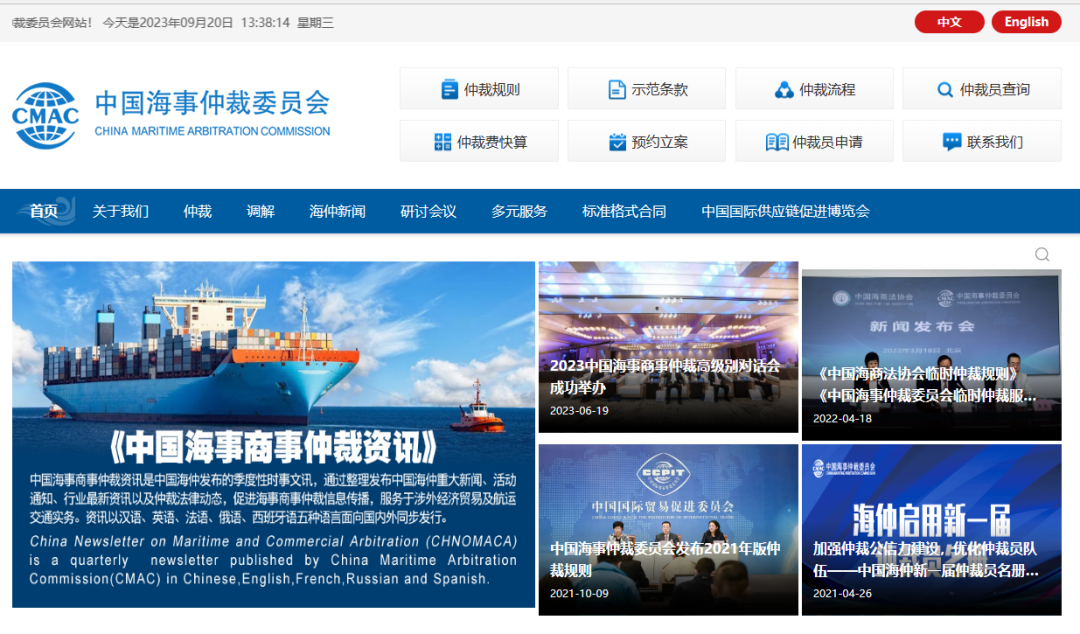The image size is (1080, 634).
Task: Click the 仲裁员申请 open book icon
Action: (x=777, y=142)
